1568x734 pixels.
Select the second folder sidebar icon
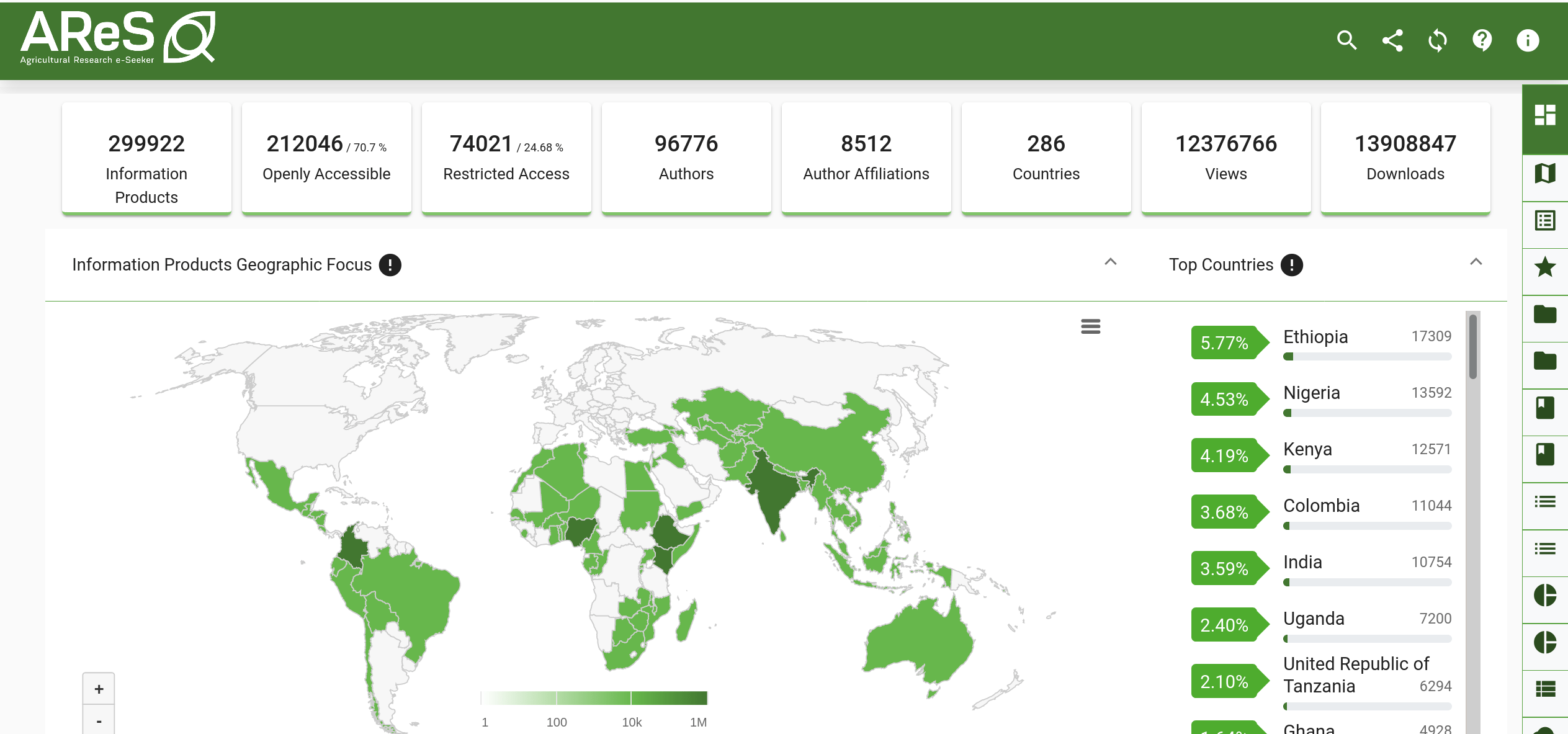point(1545,360)
